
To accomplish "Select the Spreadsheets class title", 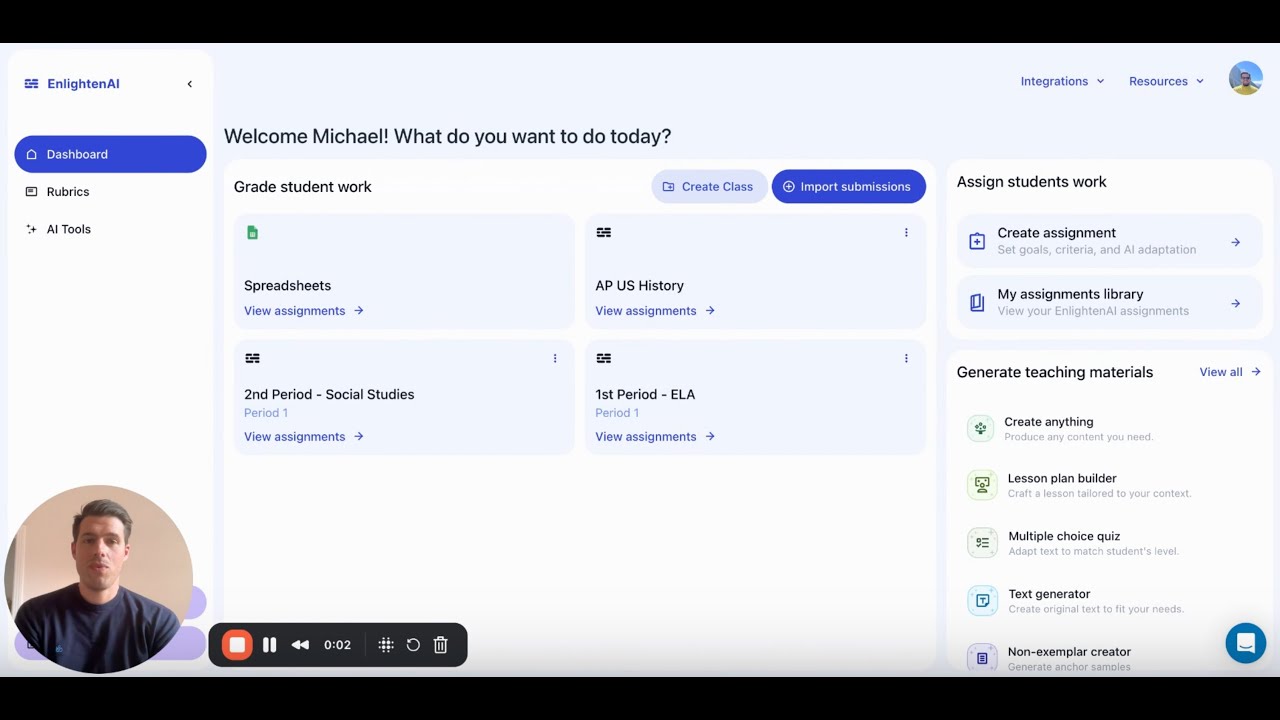I will [x=287, y=286].
